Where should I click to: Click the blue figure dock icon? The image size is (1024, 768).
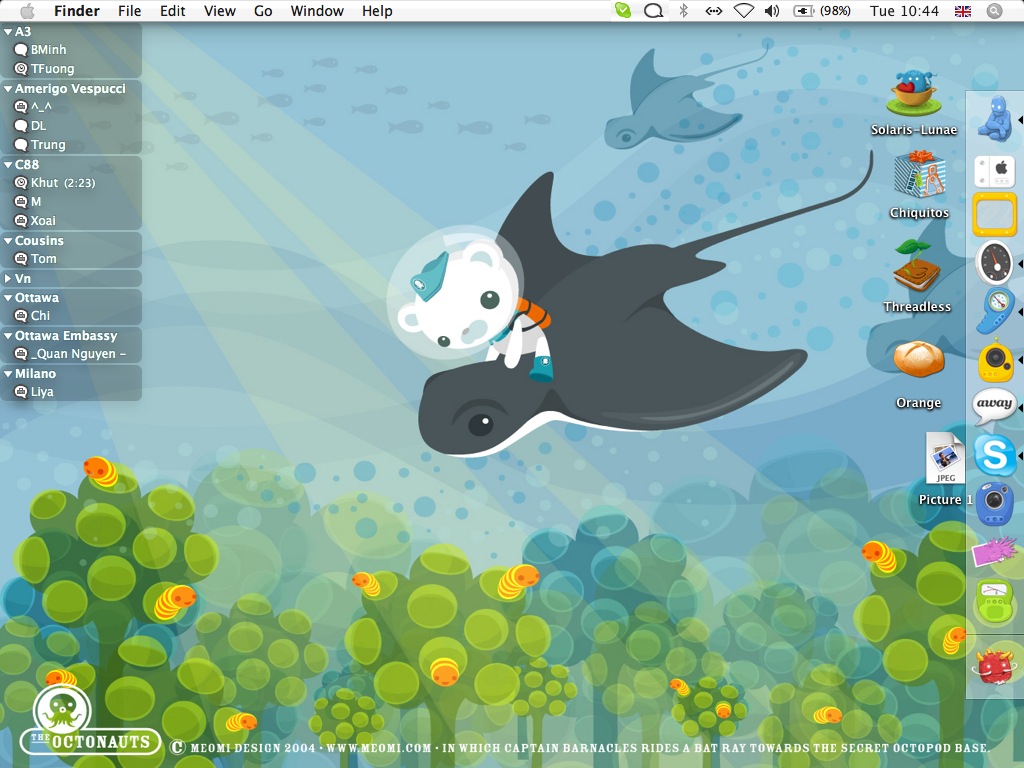995,118
